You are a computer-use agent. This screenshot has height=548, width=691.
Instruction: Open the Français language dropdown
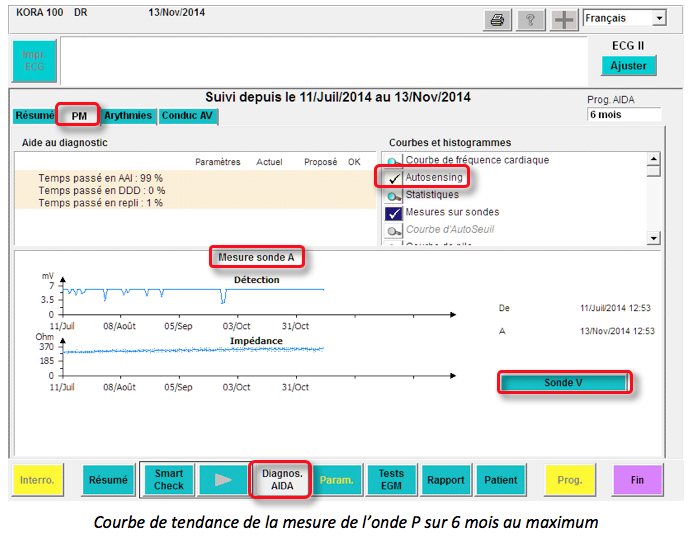(x=658, y=18)
